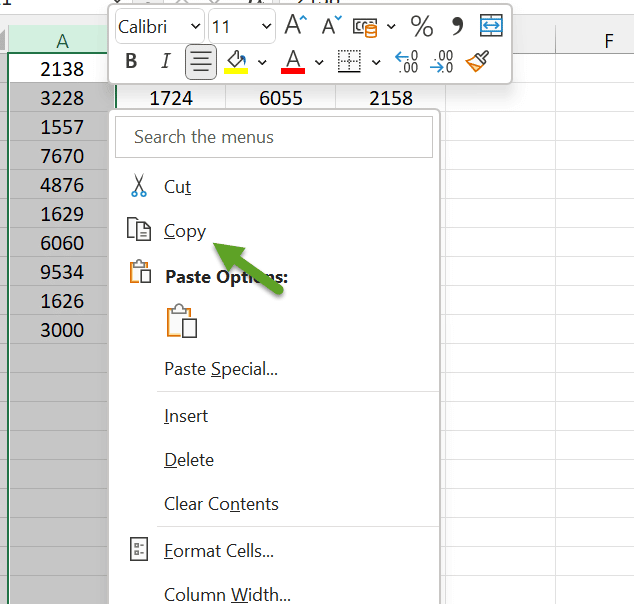Toggle Italic formatting
The width and height of the screenshot is (634, 604).
[x=165, y=61]
